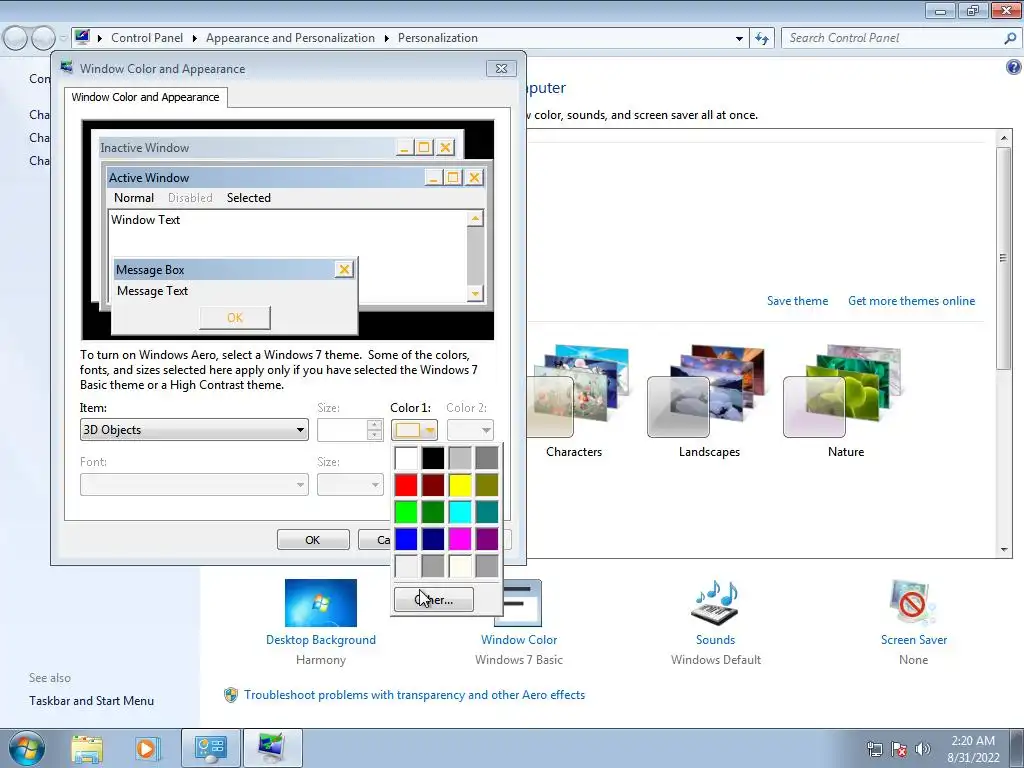
Task: Select the Landscapes theme
Action: pos(709,401)
